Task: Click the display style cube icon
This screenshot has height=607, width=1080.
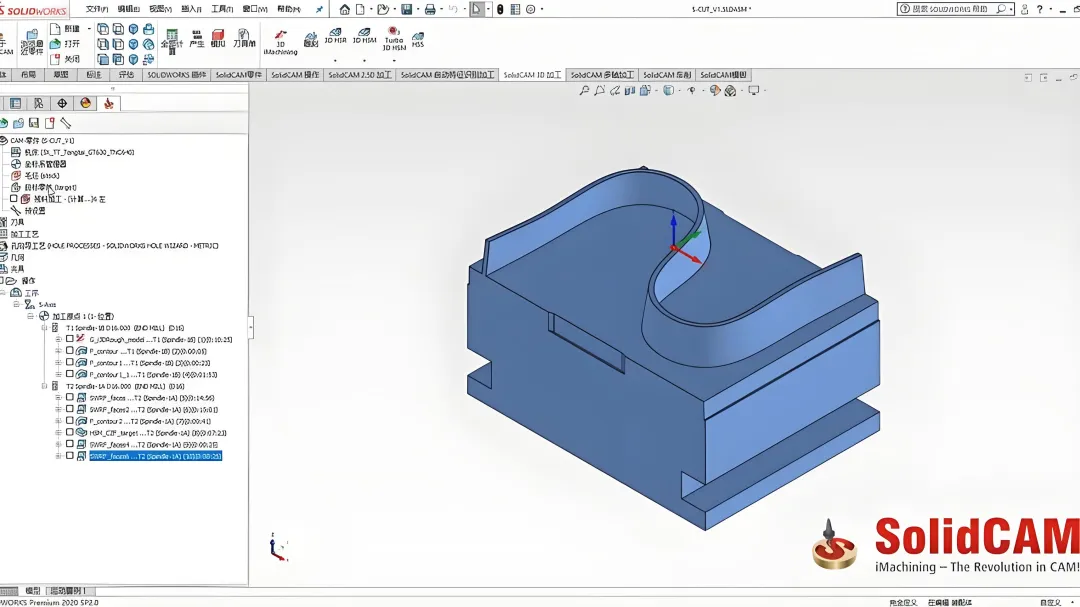Action: (x=668, y=90)
